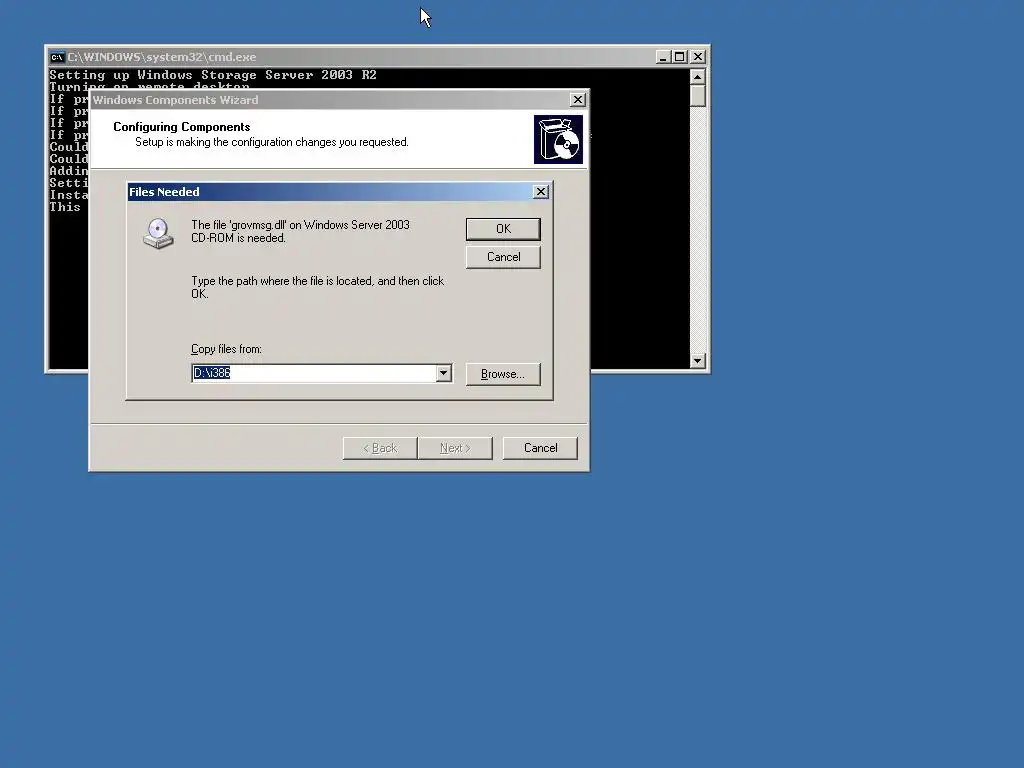Click the cmd.exe title bar icon
Viewport: 1024px width, 768px height.
pyautogui.click(x=57, y=57)
